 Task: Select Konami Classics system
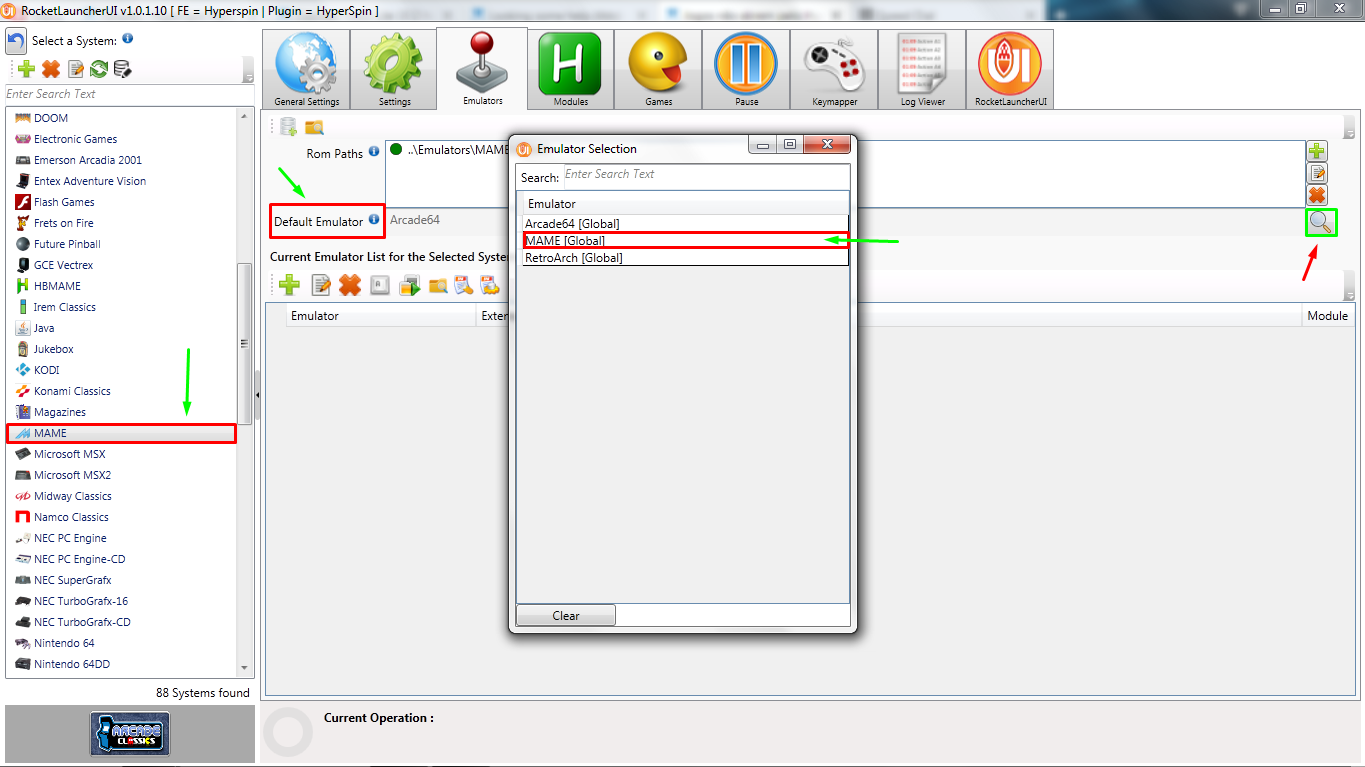121,391
